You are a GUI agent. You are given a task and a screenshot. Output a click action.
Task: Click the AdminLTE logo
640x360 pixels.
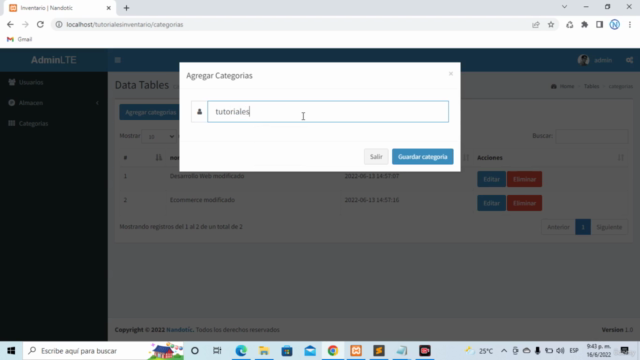(54, 60)
